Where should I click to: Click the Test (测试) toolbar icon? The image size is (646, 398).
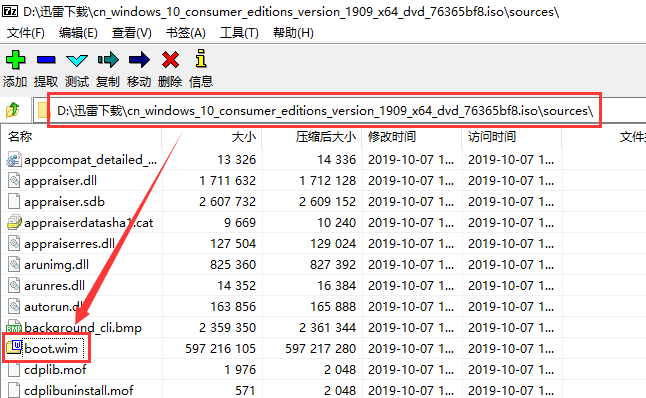[77, 61]
